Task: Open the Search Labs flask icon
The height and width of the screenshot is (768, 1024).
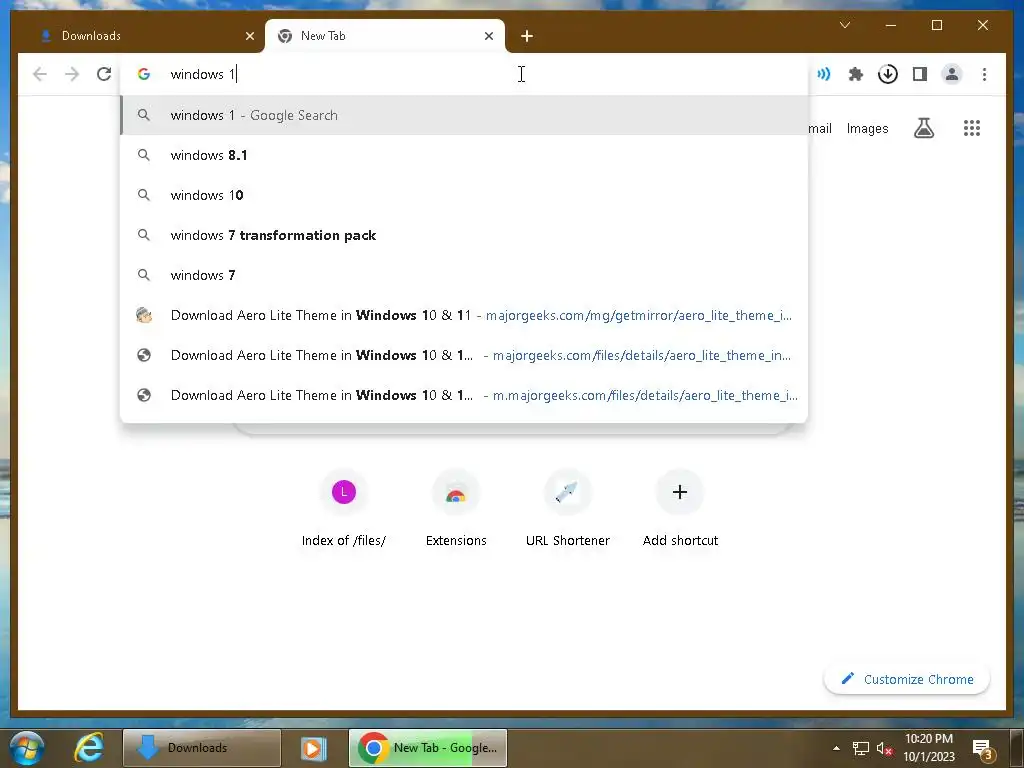Action: click(923, 128)
